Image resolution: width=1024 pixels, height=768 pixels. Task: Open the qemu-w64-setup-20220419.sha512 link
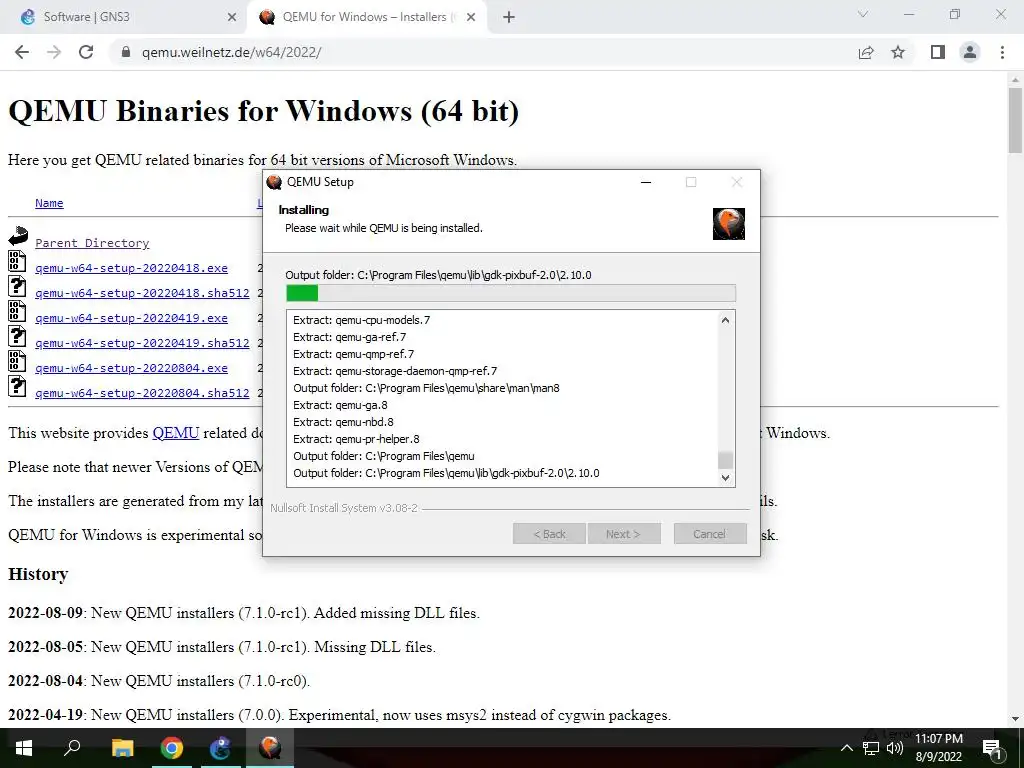142,343
